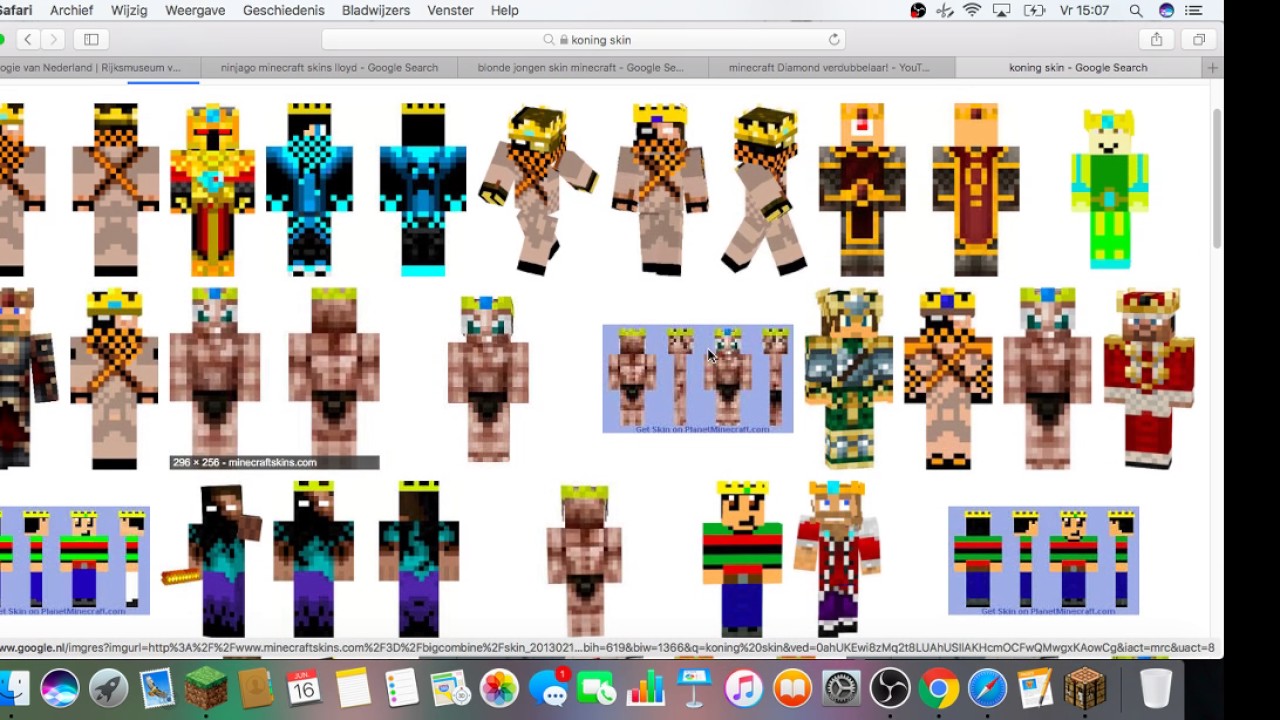
Task: Go forward with the Safari forward arrow
Action: (54, 39)
